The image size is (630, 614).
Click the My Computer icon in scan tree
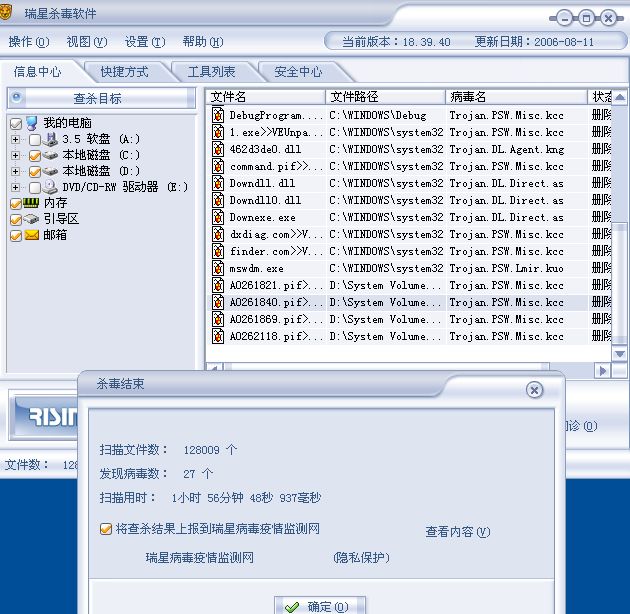pos(31,123)
